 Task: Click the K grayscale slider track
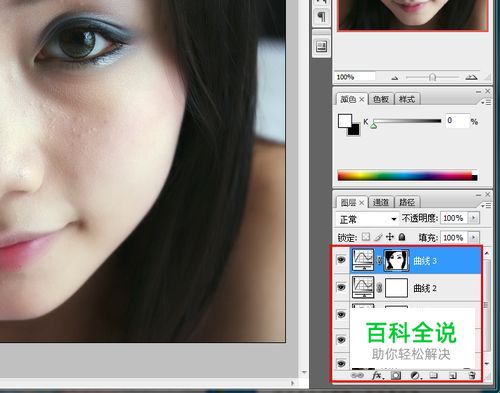coord(407,121)
